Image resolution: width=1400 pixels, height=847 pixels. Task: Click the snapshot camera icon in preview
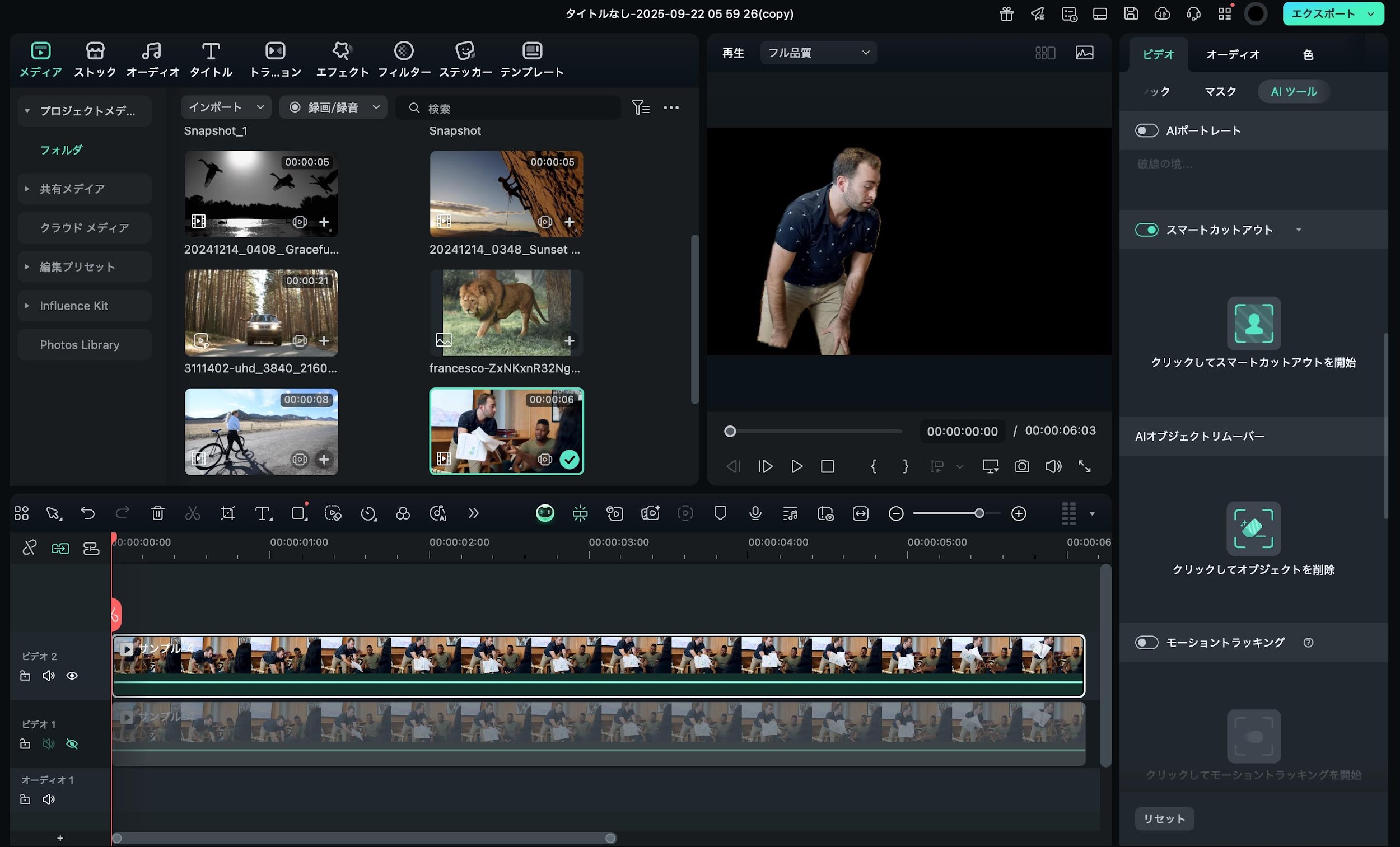[1021, 466]
